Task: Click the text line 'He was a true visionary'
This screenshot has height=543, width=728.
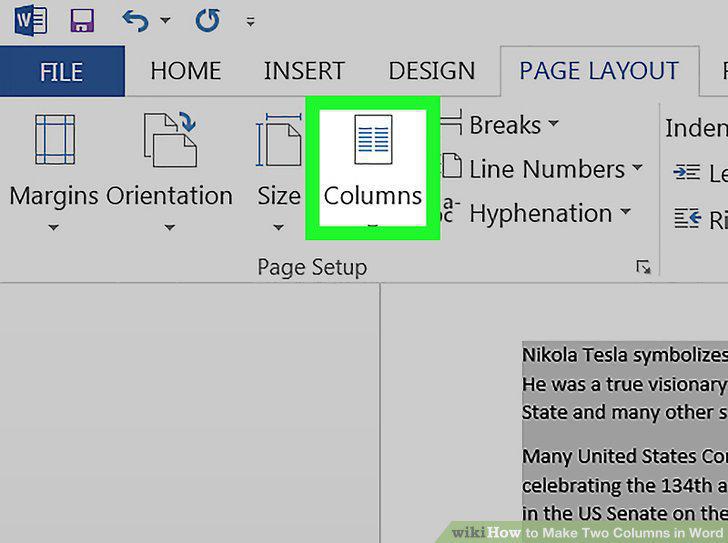Action: [x=625, y=384]
